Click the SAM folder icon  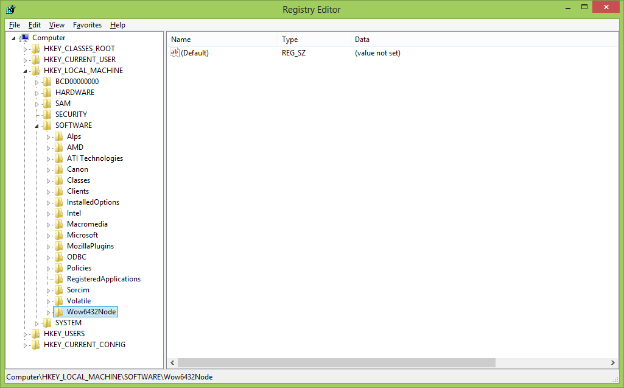(x=47, y=103)
